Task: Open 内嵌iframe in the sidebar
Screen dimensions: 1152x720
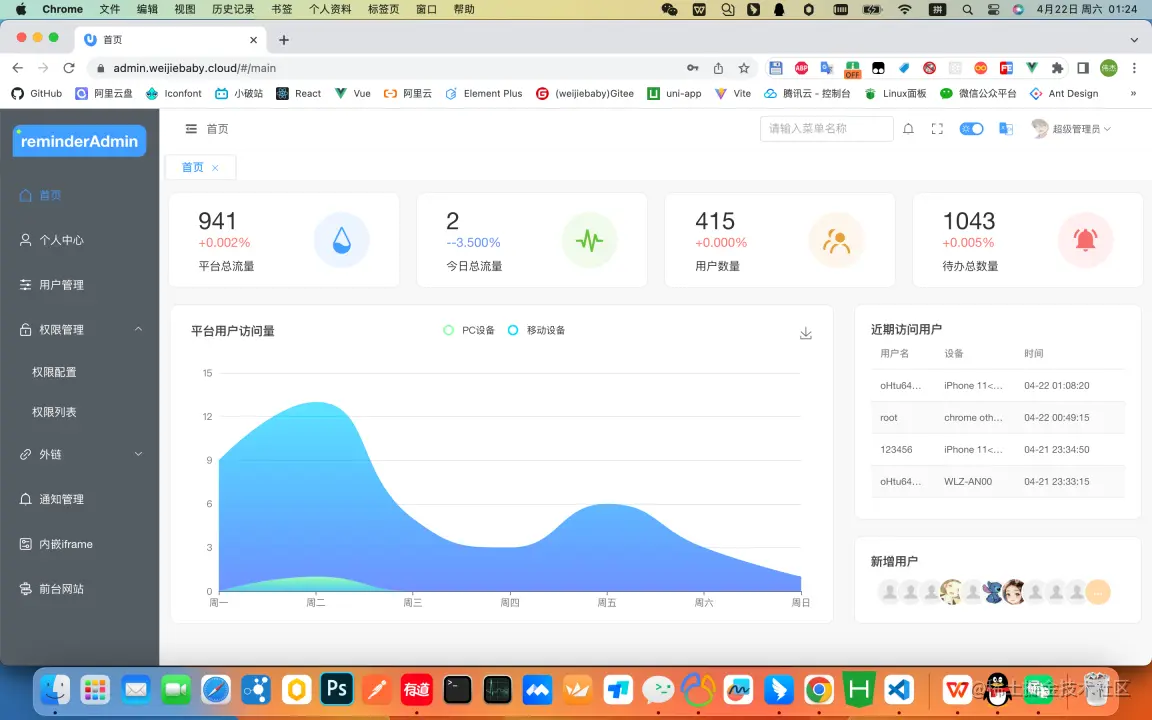Action: click(x=79, y=544)
